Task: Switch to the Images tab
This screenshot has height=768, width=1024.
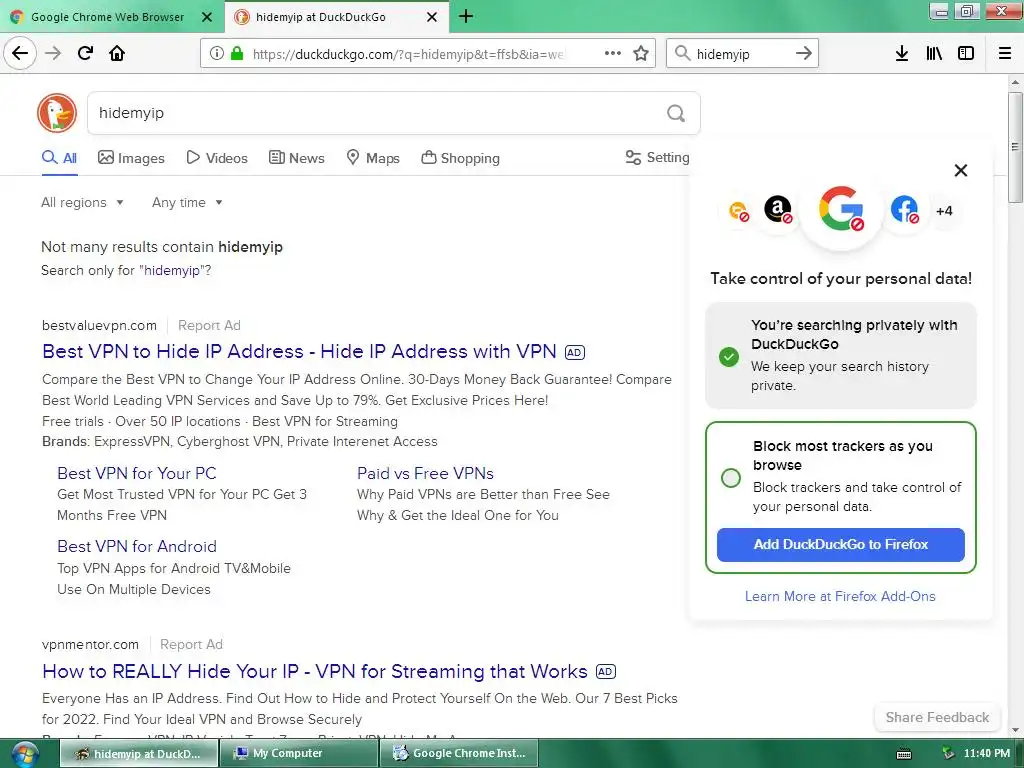Action: 131,158
